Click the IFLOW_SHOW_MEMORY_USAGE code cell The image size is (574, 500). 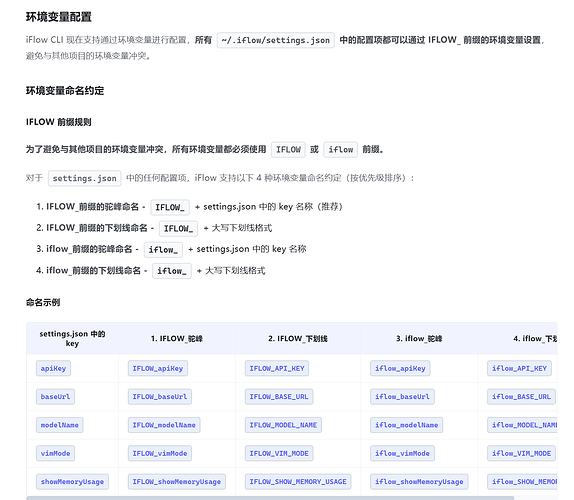point(298,482)
